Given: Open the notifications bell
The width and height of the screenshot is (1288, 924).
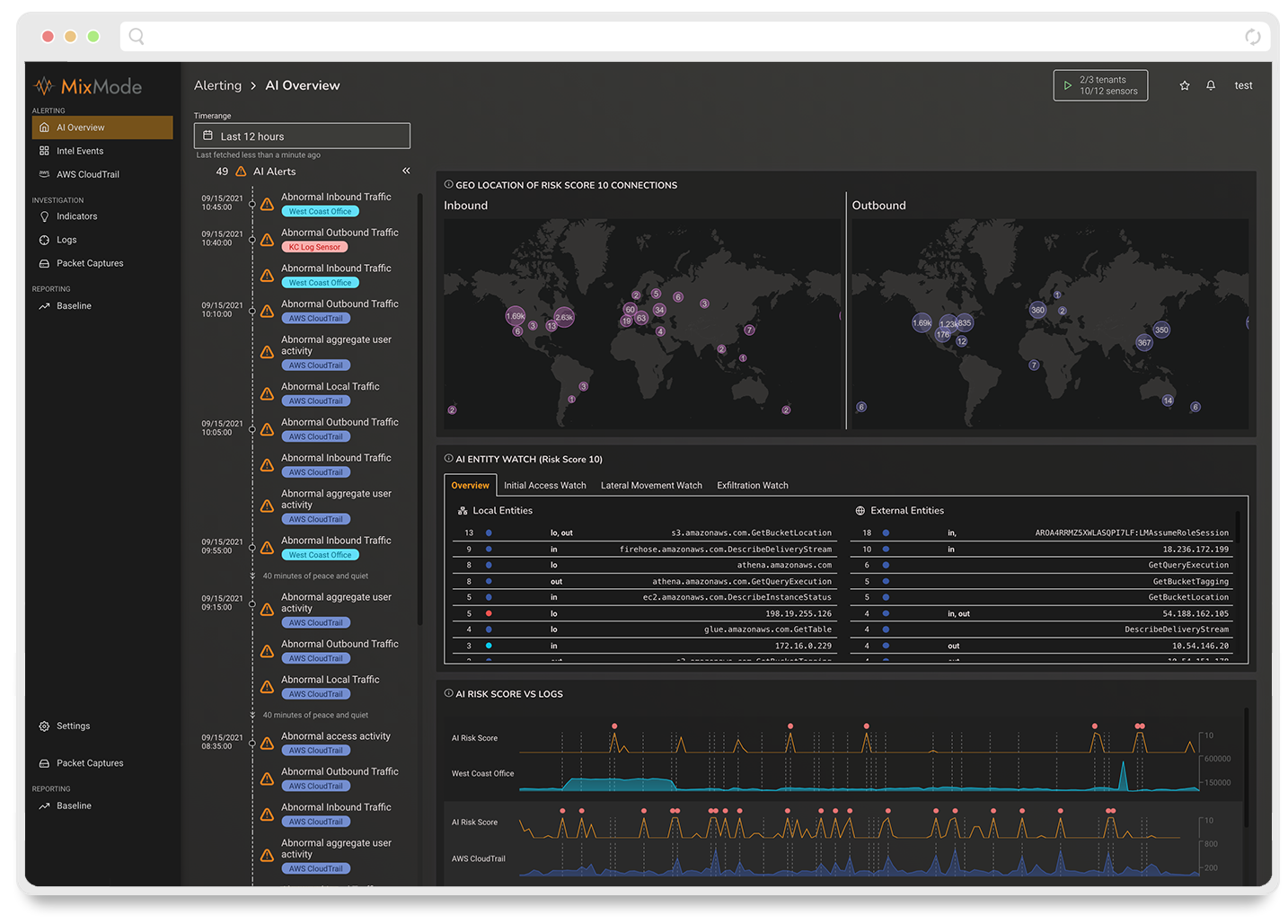Looking at the screenshot, I should click(1211, 85).
